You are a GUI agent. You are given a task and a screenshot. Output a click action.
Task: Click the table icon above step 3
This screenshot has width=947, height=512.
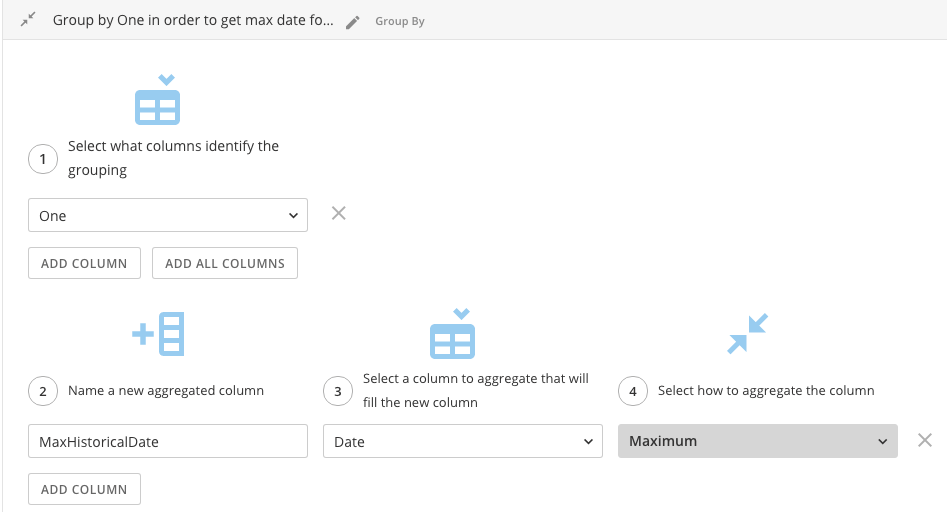[452, 334]
